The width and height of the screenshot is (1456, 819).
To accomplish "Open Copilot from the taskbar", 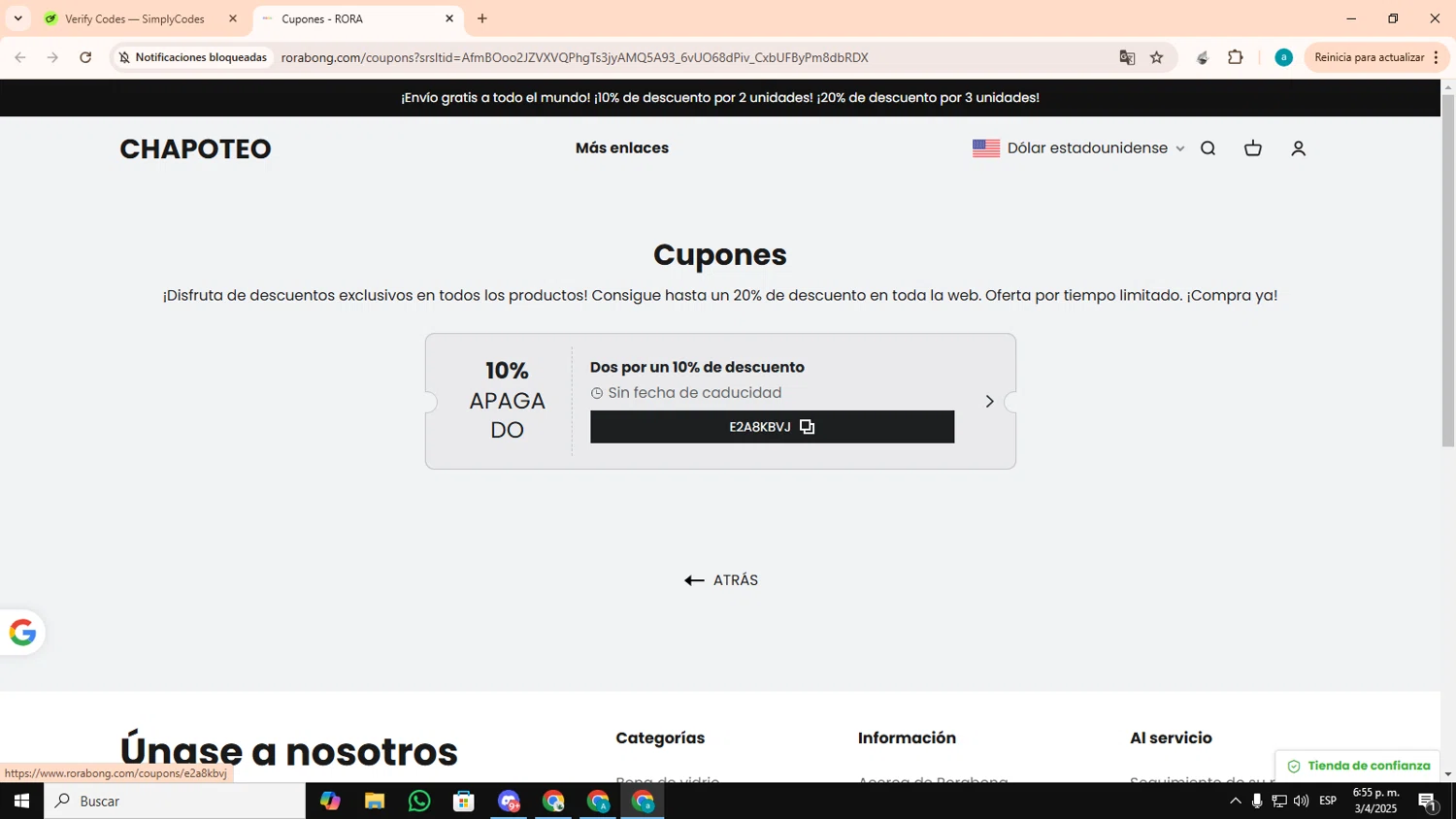I will (330, 801).
